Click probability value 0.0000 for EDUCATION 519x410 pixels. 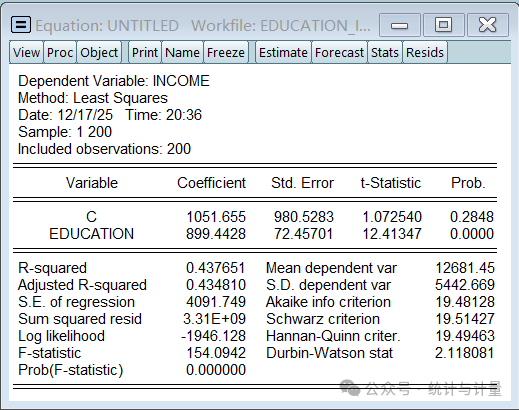(x=472, y=234)
